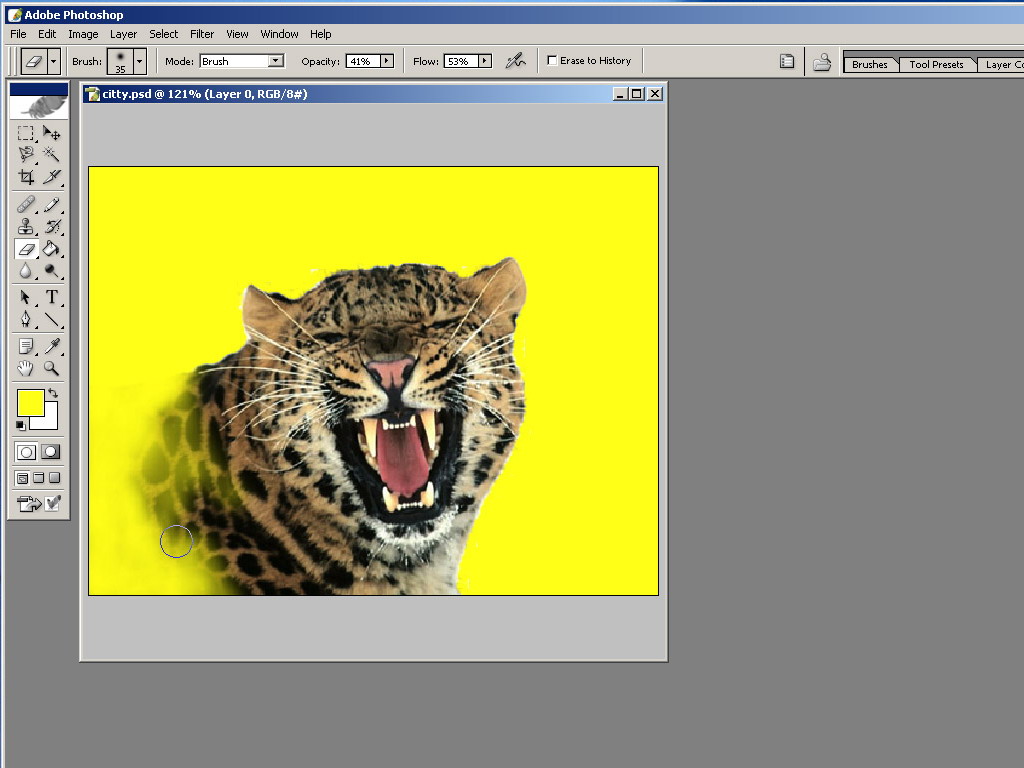Select the Move tool
This screenshot has width=1024, height=768.
(51, 133)
